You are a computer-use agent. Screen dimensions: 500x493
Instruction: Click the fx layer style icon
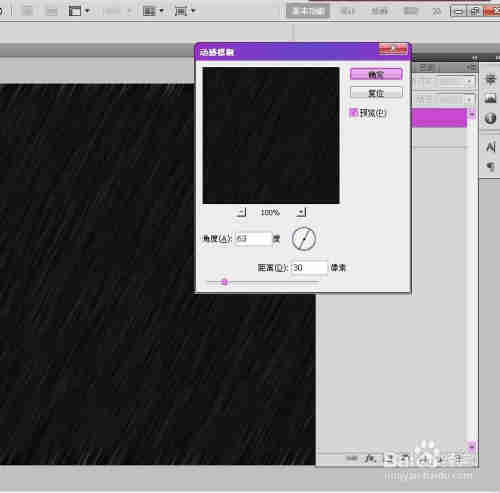pyautogui.click(x=370, y=459)
